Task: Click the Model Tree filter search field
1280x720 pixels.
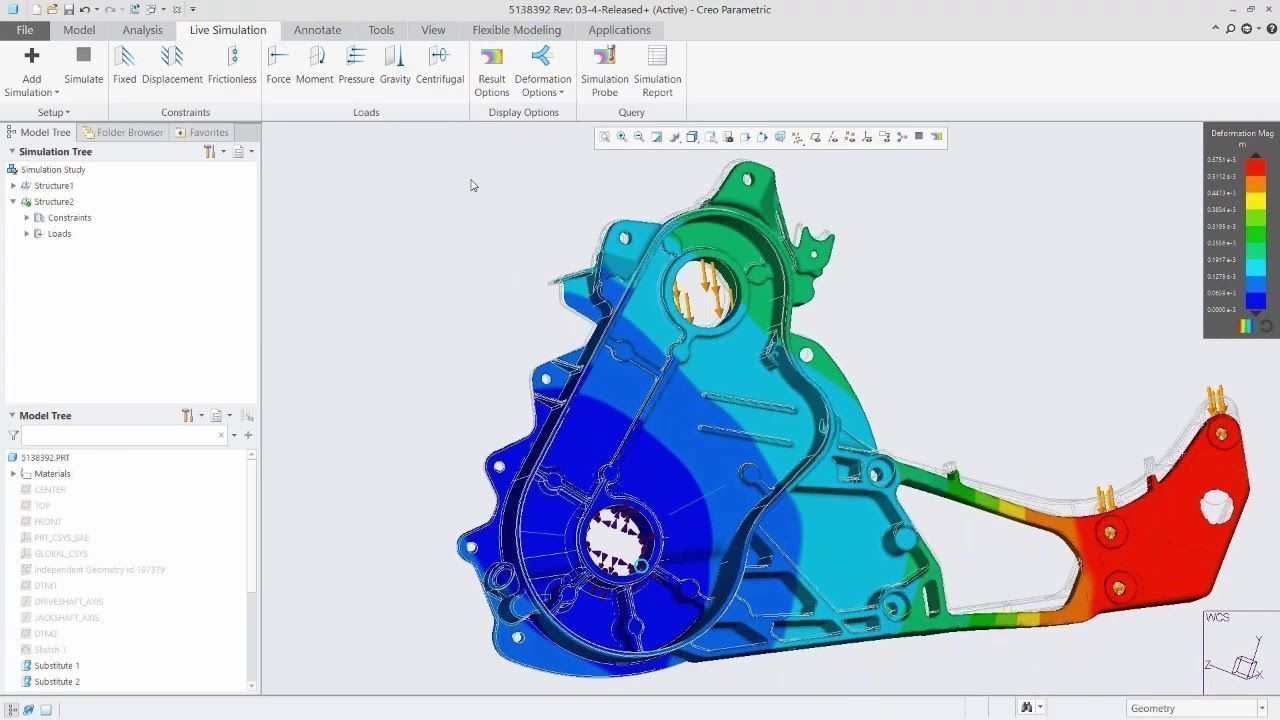Action: point(120,436)
